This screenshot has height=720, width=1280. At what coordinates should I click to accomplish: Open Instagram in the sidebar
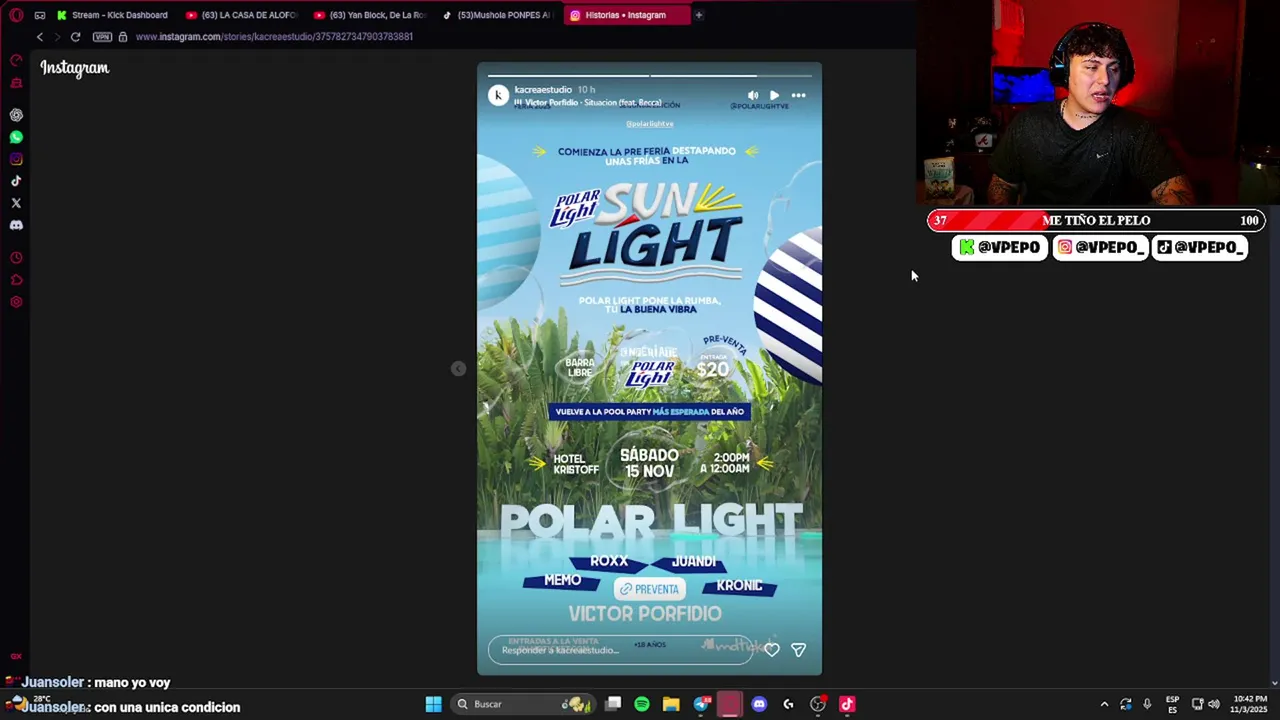(16, 159)
